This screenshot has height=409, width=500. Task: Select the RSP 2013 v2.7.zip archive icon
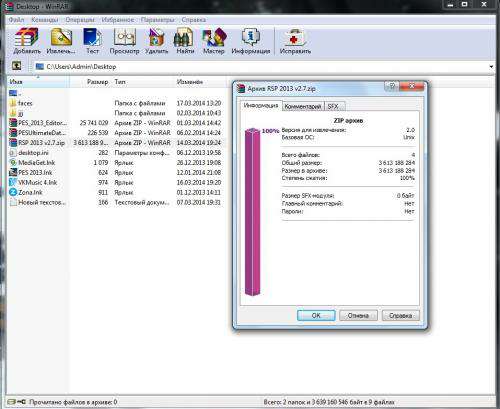tap(13, 143)
